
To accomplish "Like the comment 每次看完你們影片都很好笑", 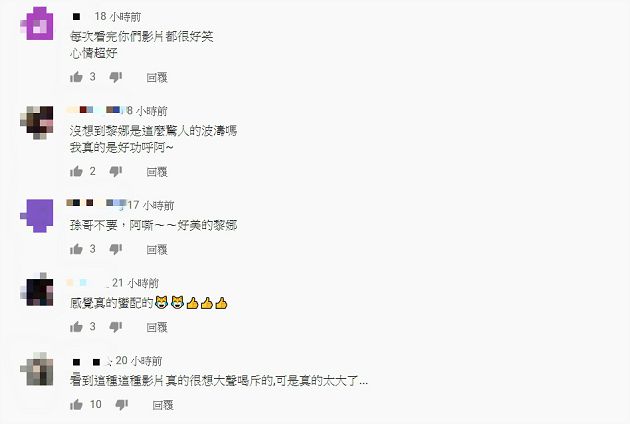I will pyautogui.click(x=76, y=77).
